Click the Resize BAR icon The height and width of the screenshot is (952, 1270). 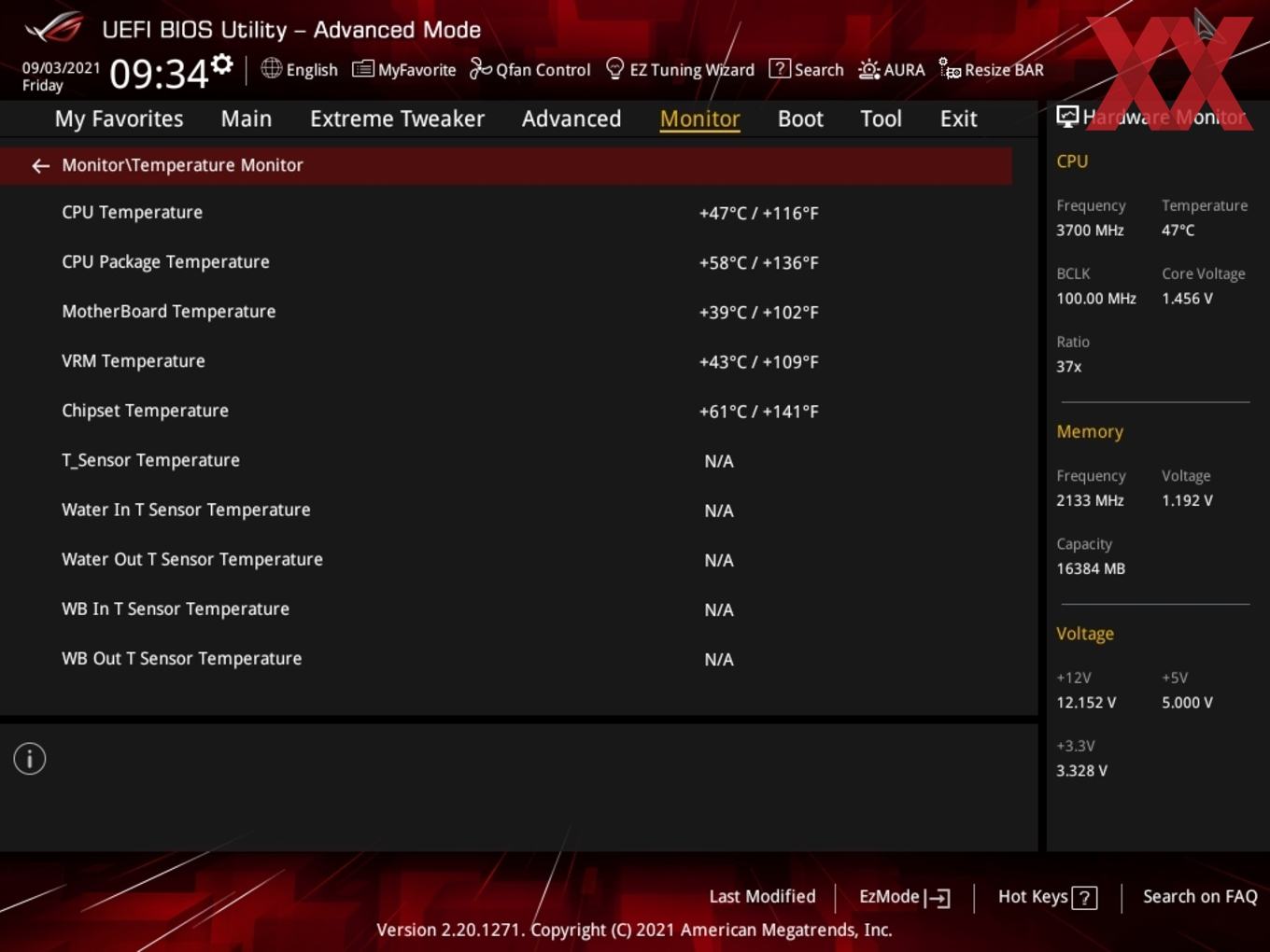[x=950, y=69]
